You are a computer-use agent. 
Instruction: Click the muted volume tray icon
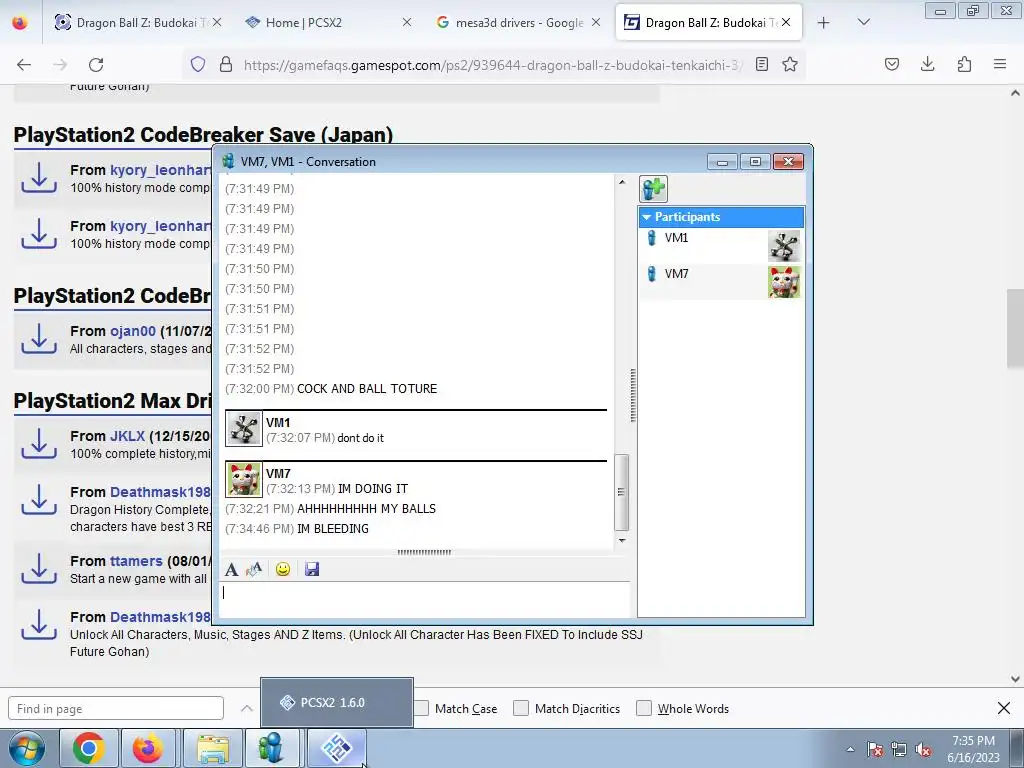[x=923, y=749]
